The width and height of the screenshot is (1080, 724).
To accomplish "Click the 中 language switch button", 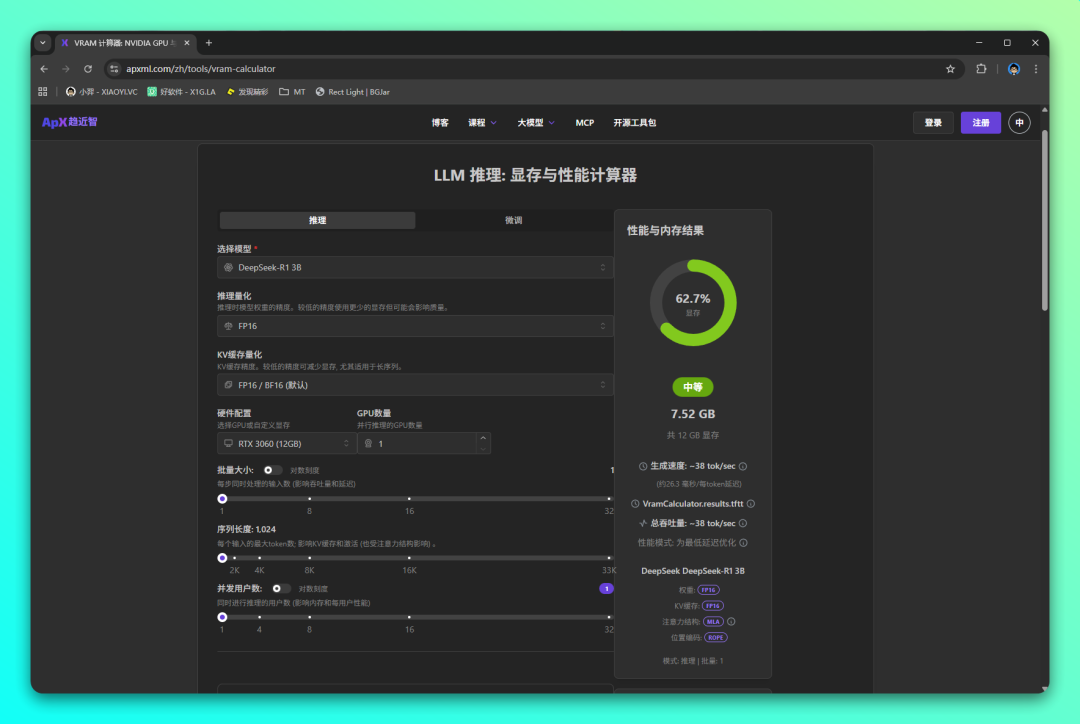I will click(1019, 122).
